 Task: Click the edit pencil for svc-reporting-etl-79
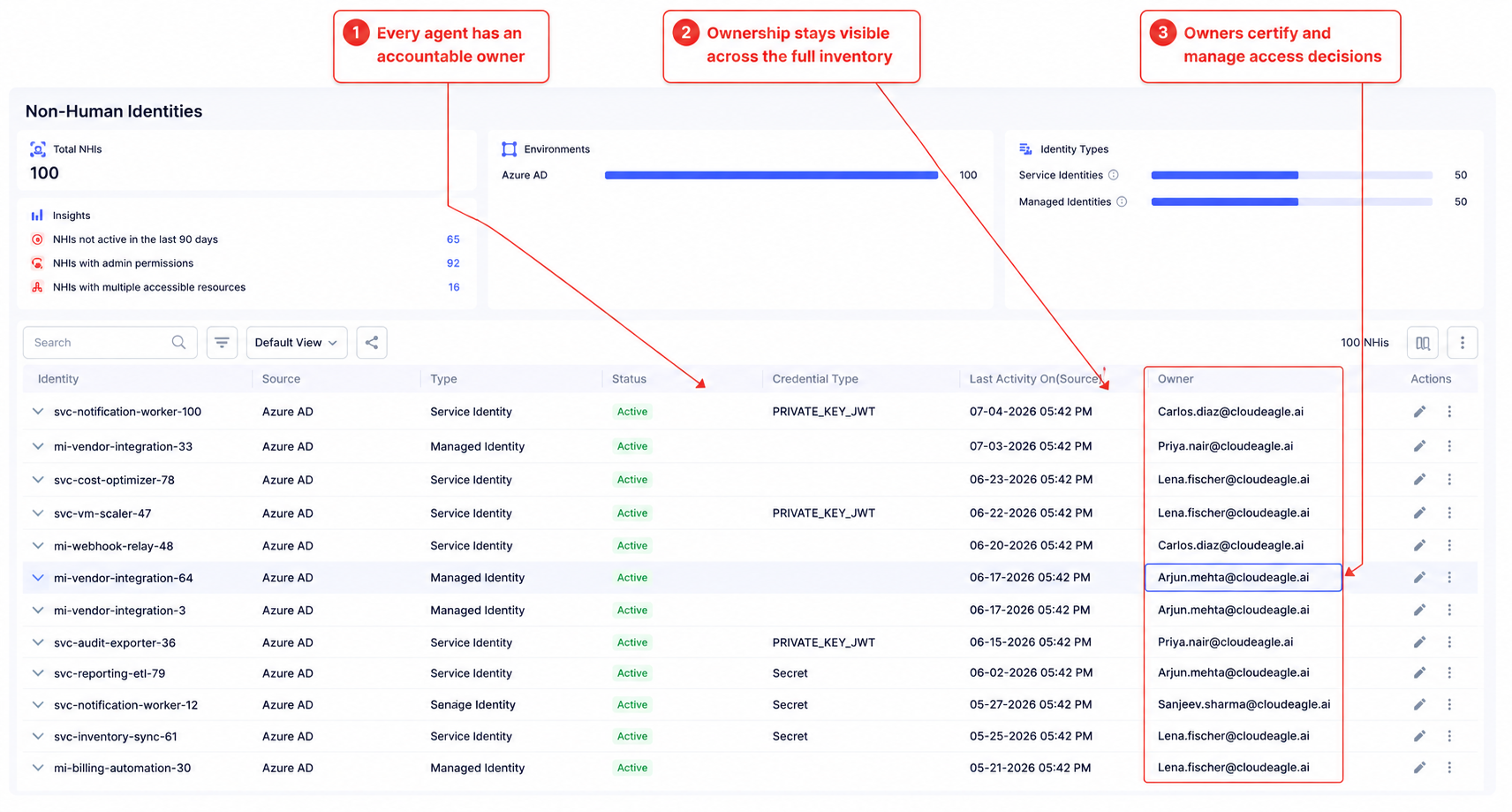(1419, 673)
